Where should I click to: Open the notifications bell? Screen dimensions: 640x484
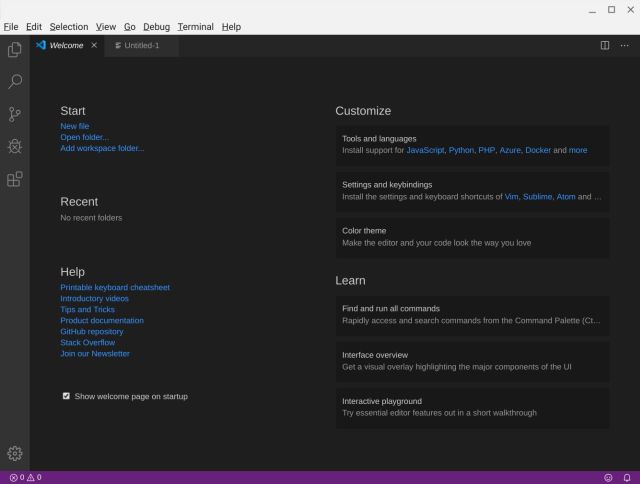[627, 477]
